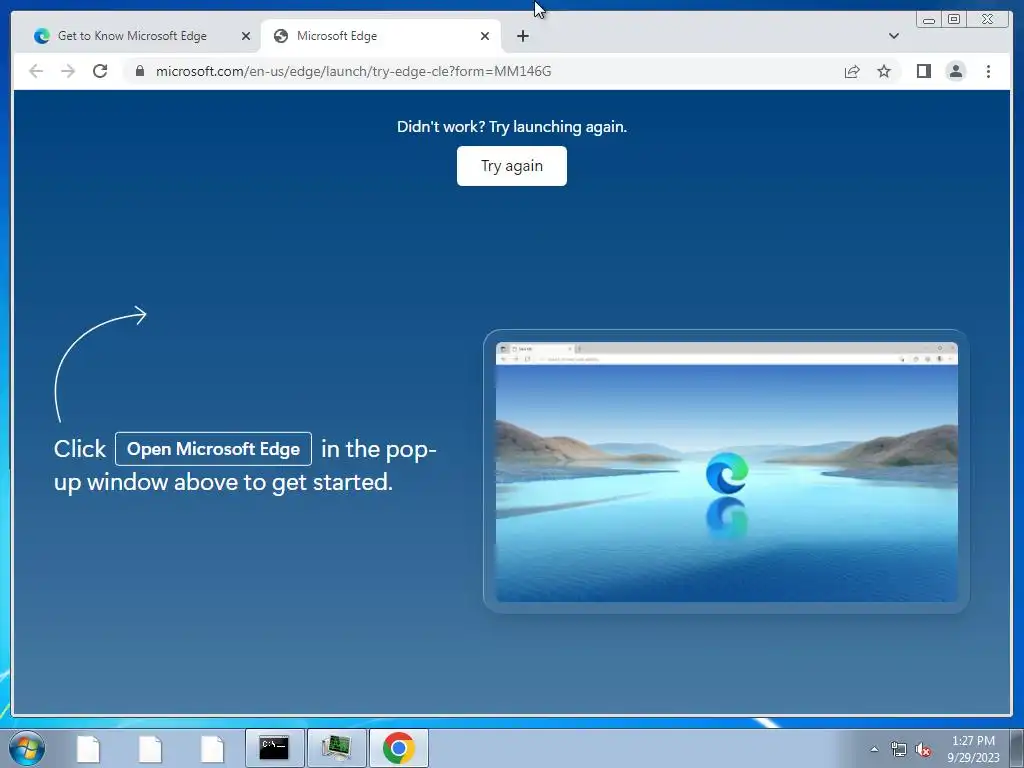The width and height of the screenshot is (1024, 768).
Task: Click the browser back arrow
Action: [x=36, y=71]
